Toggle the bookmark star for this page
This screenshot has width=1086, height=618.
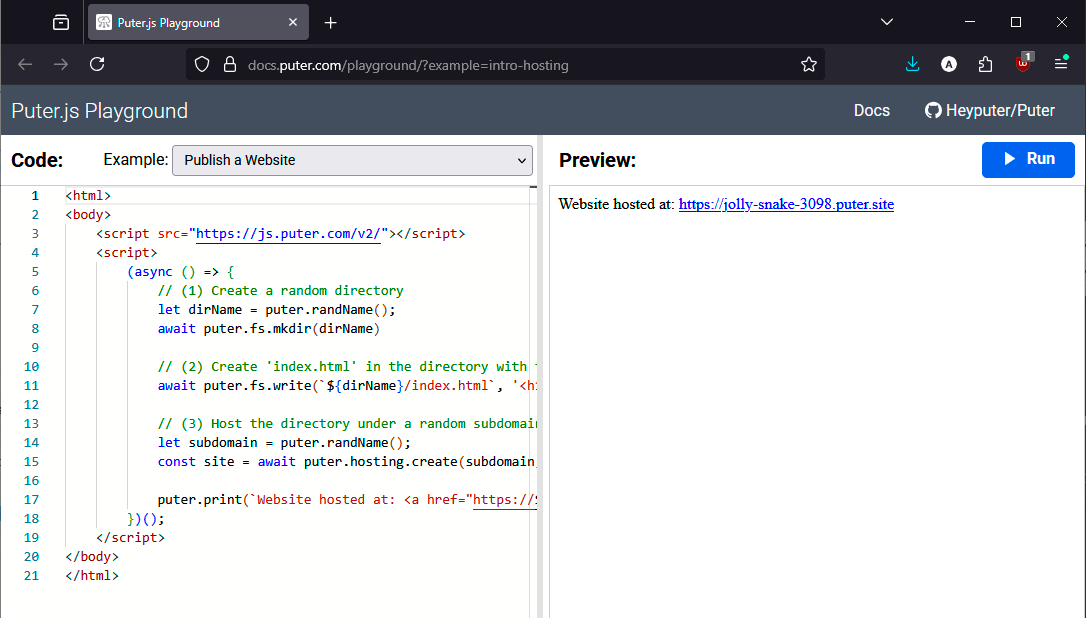pos(809,63)
